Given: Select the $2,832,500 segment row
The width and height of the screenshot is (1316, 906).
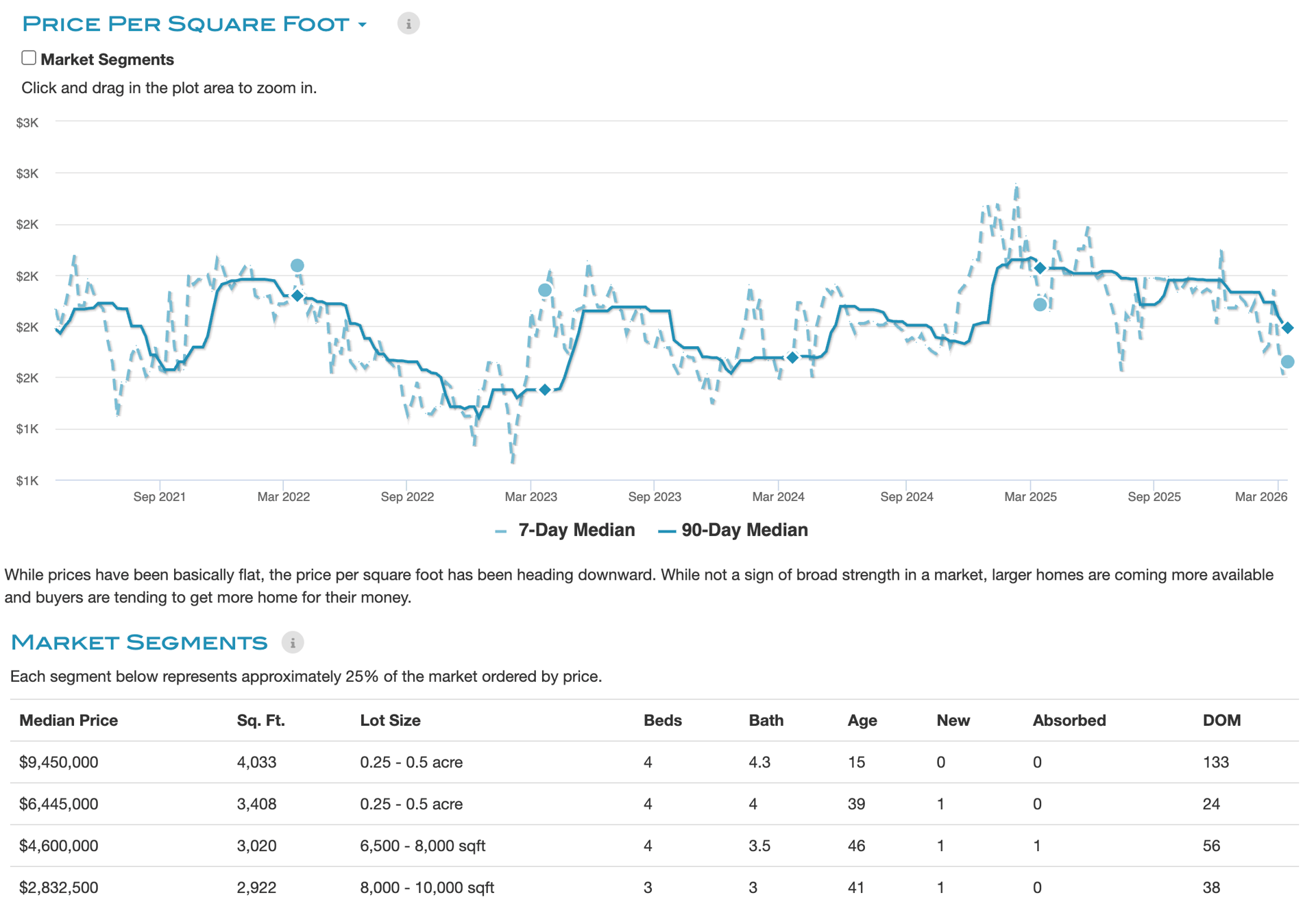Looking at the screenshot, I should 59,887.
